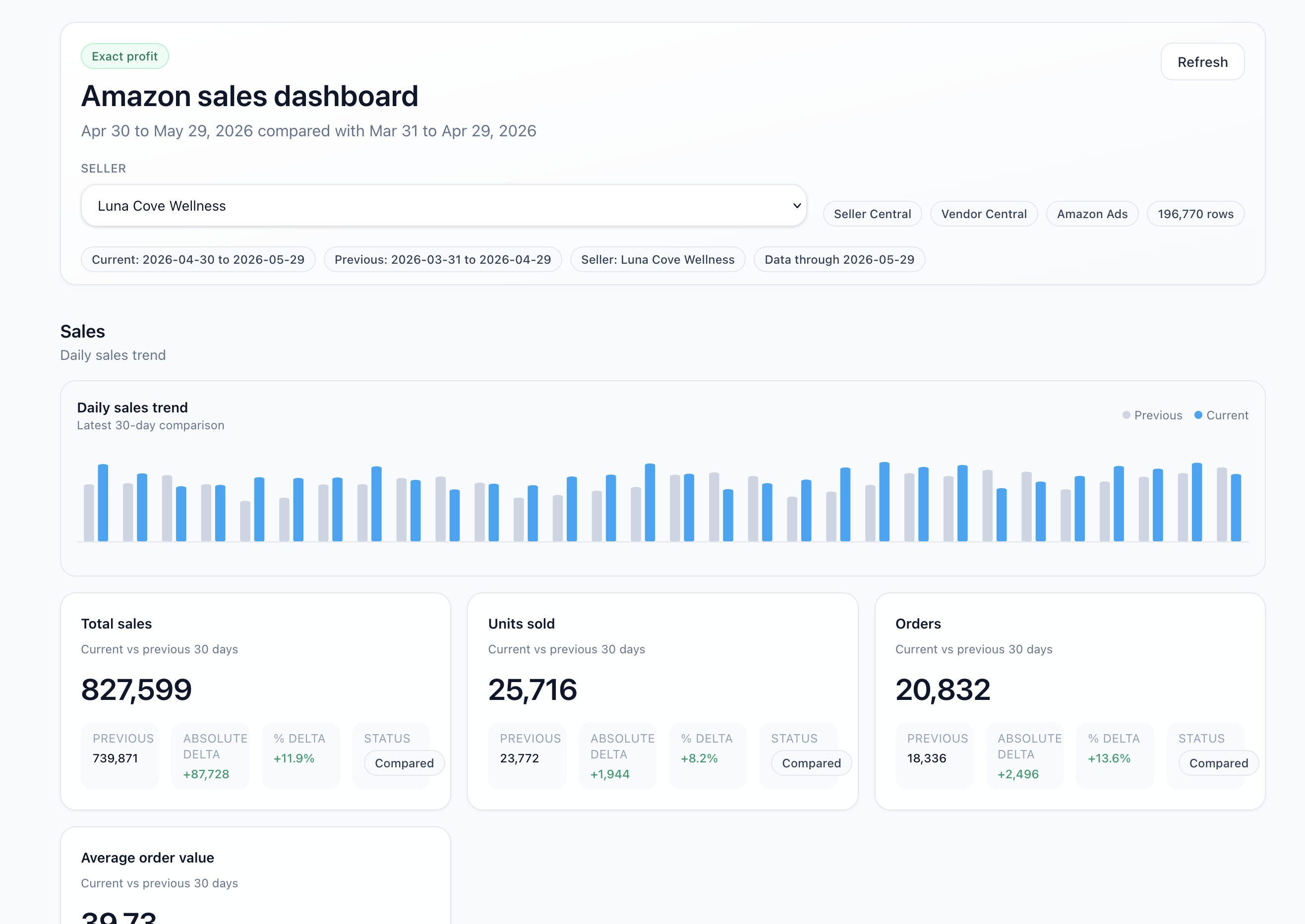This screenshot has width=1305, height=924.
Task: Click the Compared status in Total sales card
Action: (404, 763)
